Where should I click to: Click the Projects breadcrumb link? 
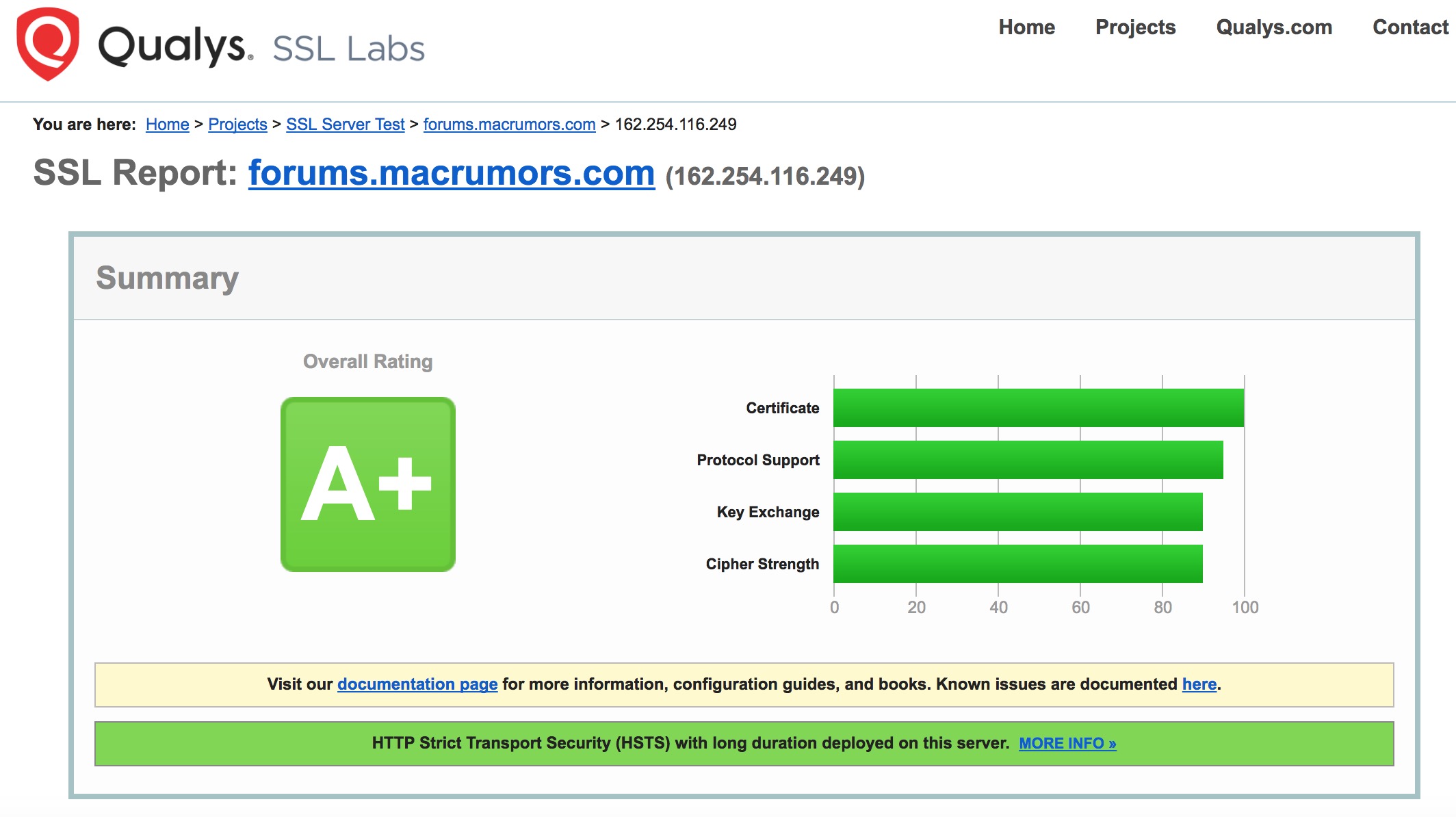[x=237, y=125]
